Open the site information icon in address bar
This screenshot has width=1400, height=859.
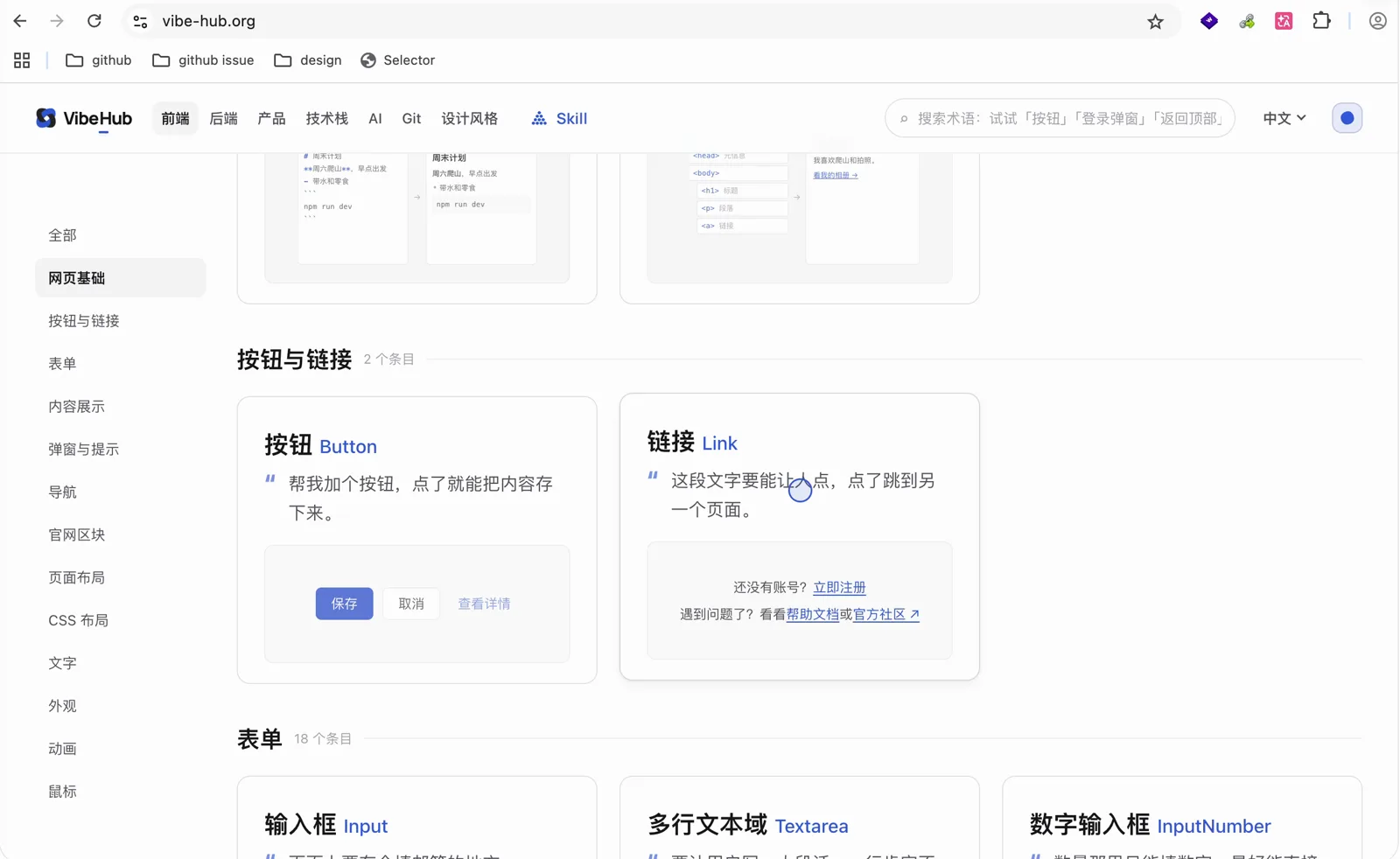coord(140,21)
